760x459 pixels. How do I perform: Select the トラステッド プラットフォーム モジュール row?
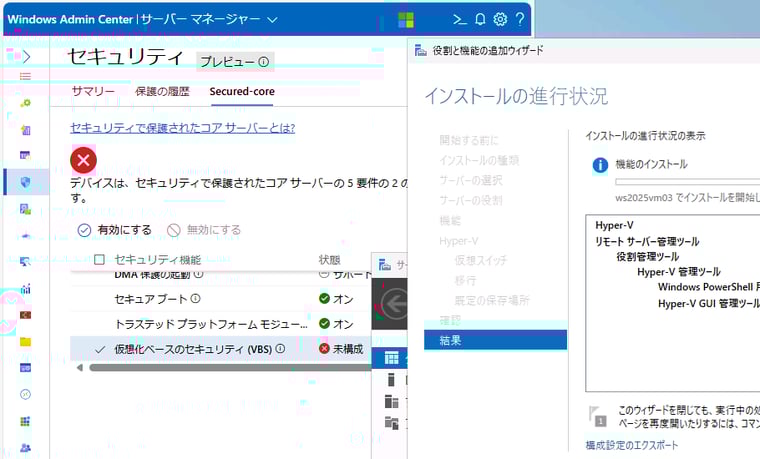pyautogui.click(x=221, y=324)
